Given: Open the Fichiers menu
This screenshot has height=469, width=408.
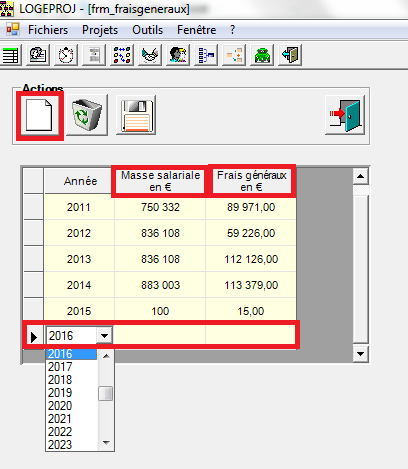Looking at the screenshot, I should [x=48, y=30].
